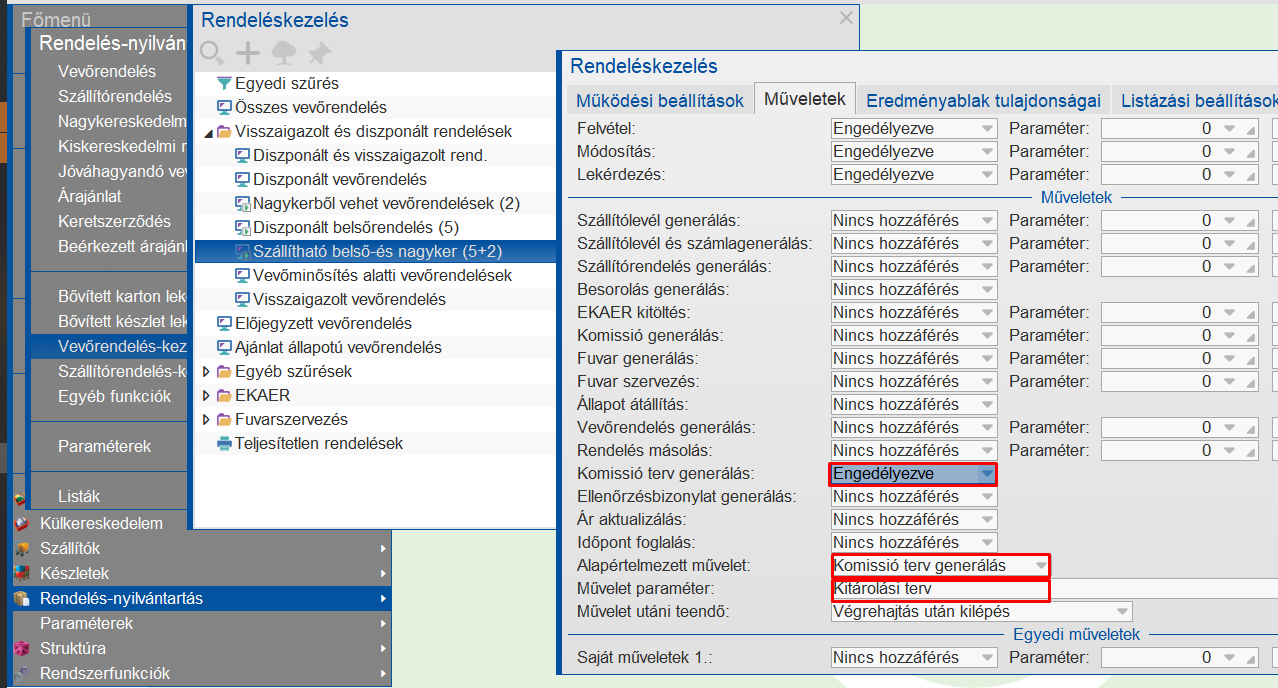
Task: Open the Saját műveletek 1. access dropdown
Action: [x=987, y=657]
